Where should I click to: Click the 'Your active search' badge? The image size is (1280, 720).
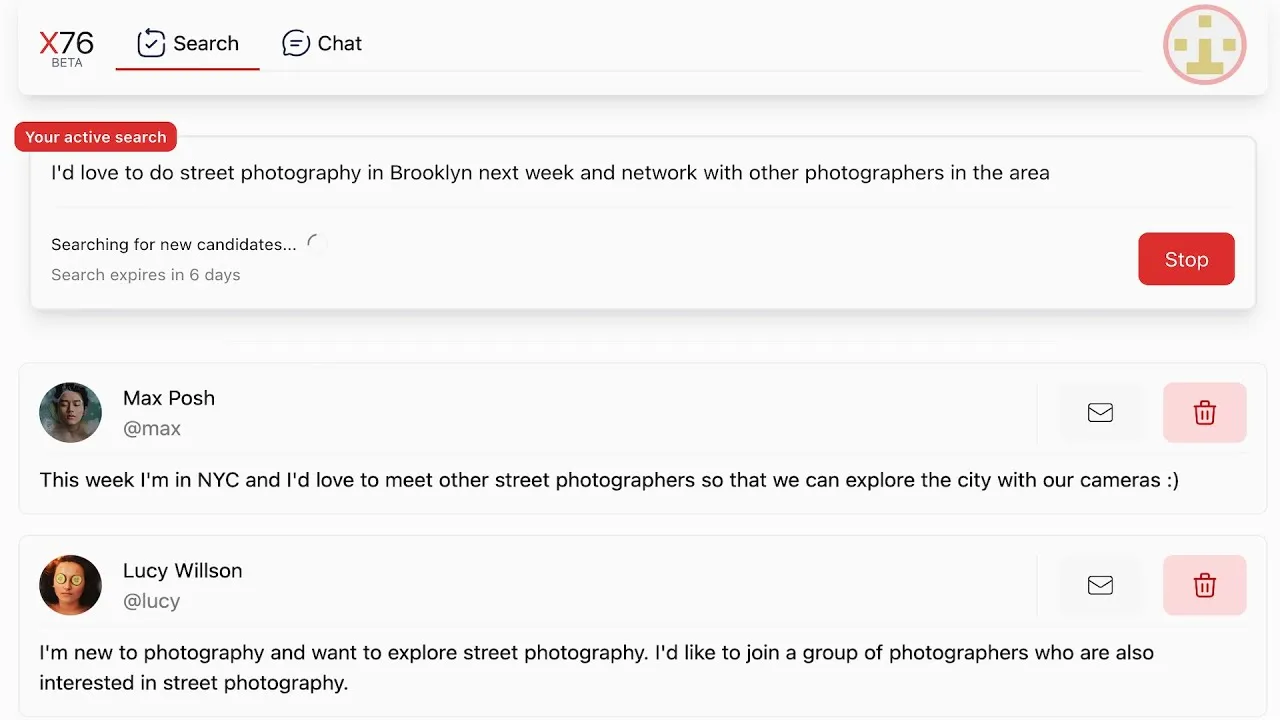tap(95, 137)
